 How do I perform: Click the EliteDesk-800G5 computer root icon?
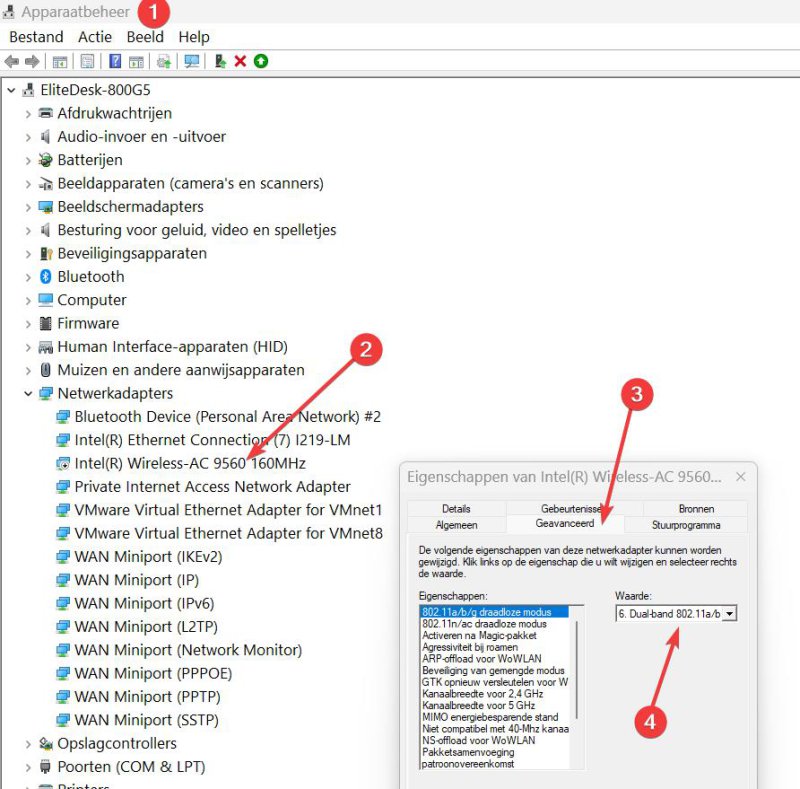(x=29, y=90)
